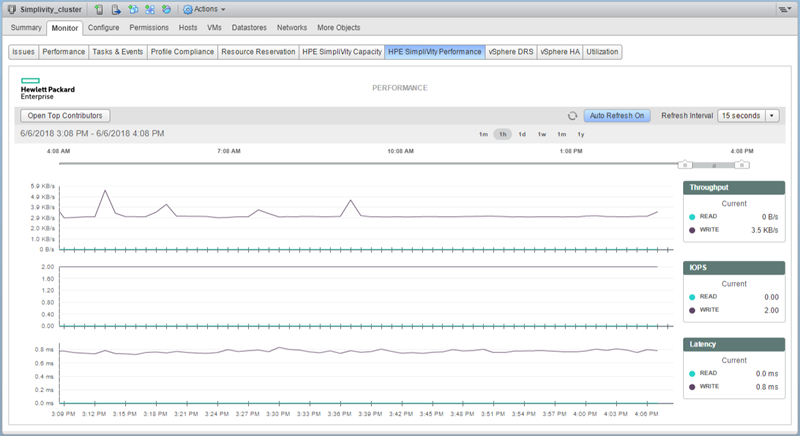Open the vSphere DRS sub-tab
This screenshot has height=436, width=800.
(510, 51)
